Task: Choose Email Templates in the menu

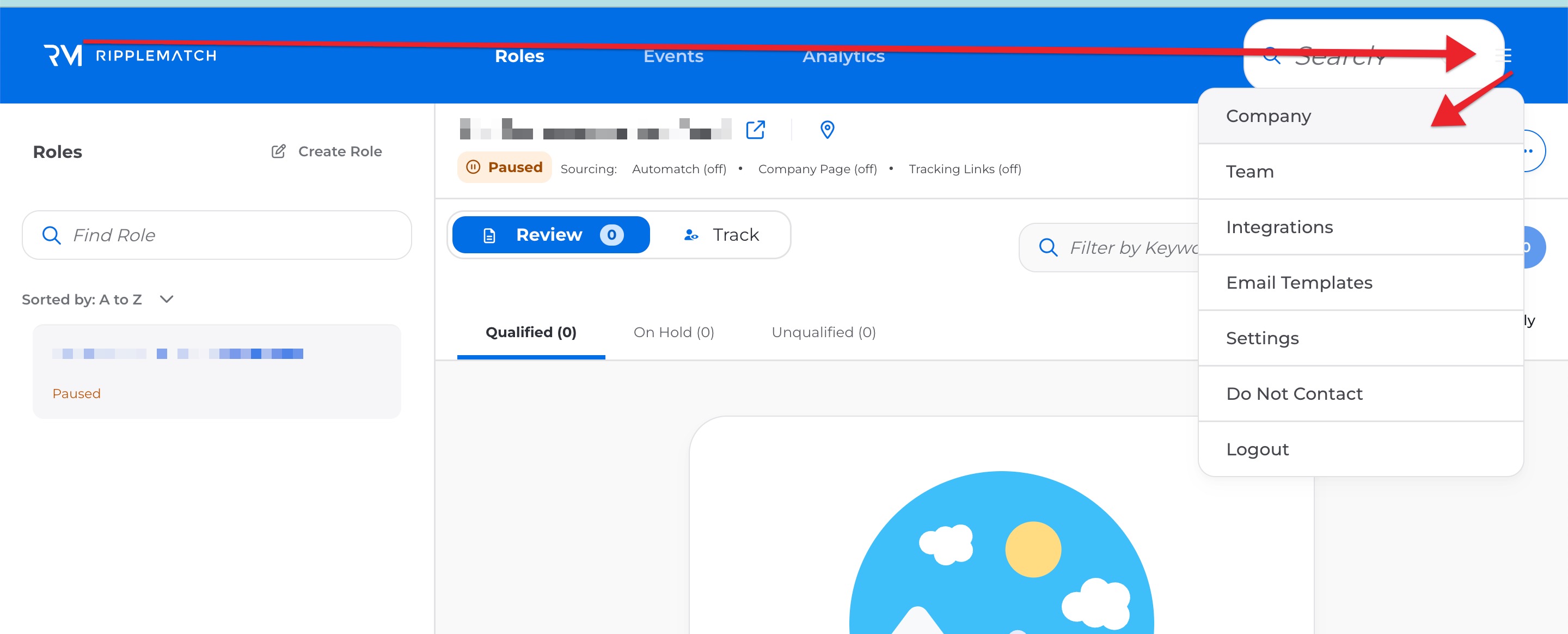Action: 1298,283
